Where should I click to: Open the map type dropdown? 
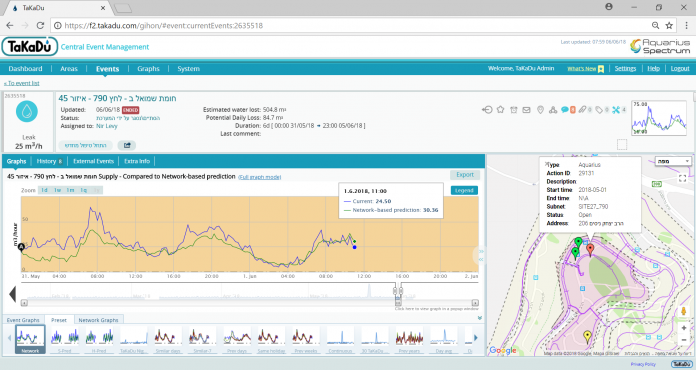(673, 161)
